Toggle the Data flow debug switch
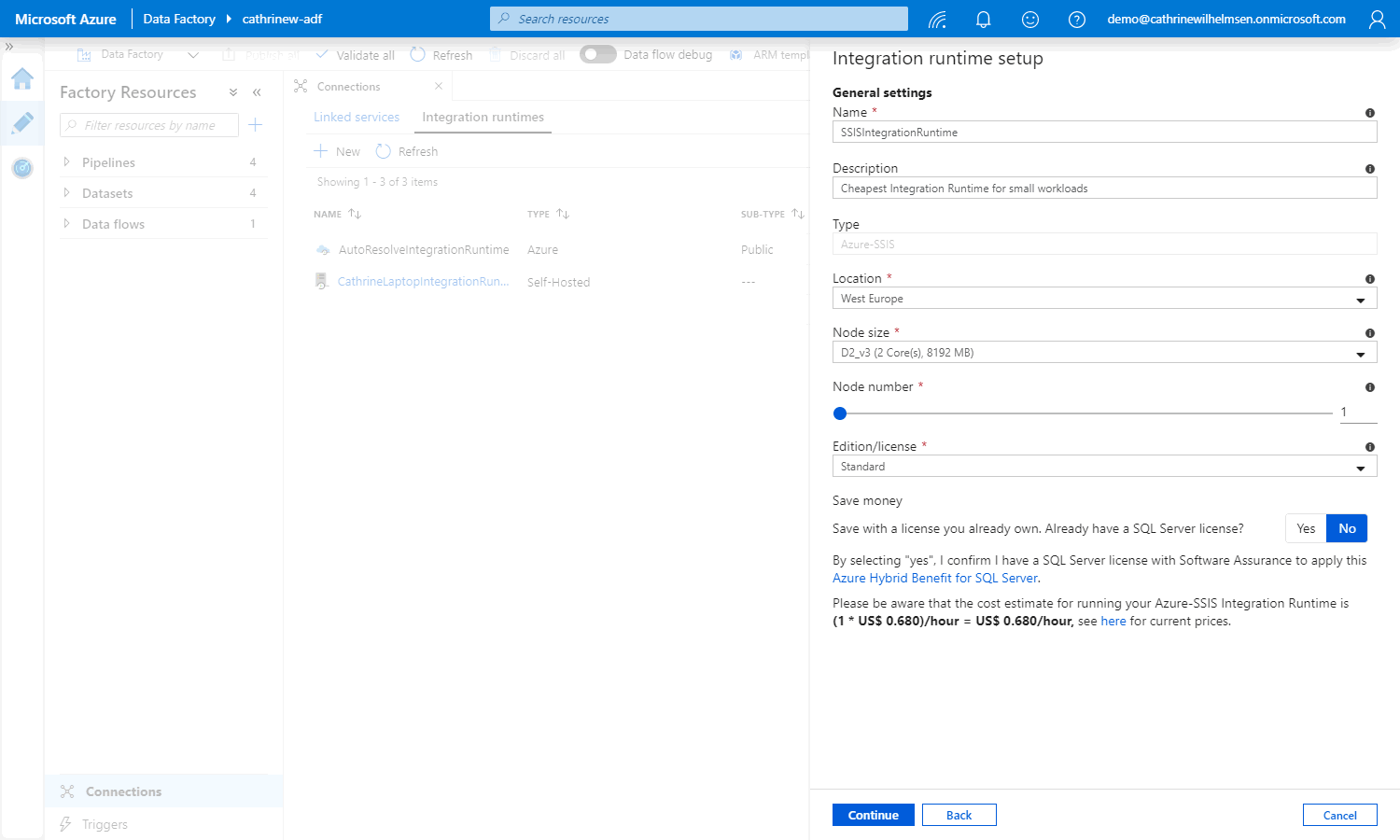Viewport: 1400px width, 840px height. pos(597,55)
